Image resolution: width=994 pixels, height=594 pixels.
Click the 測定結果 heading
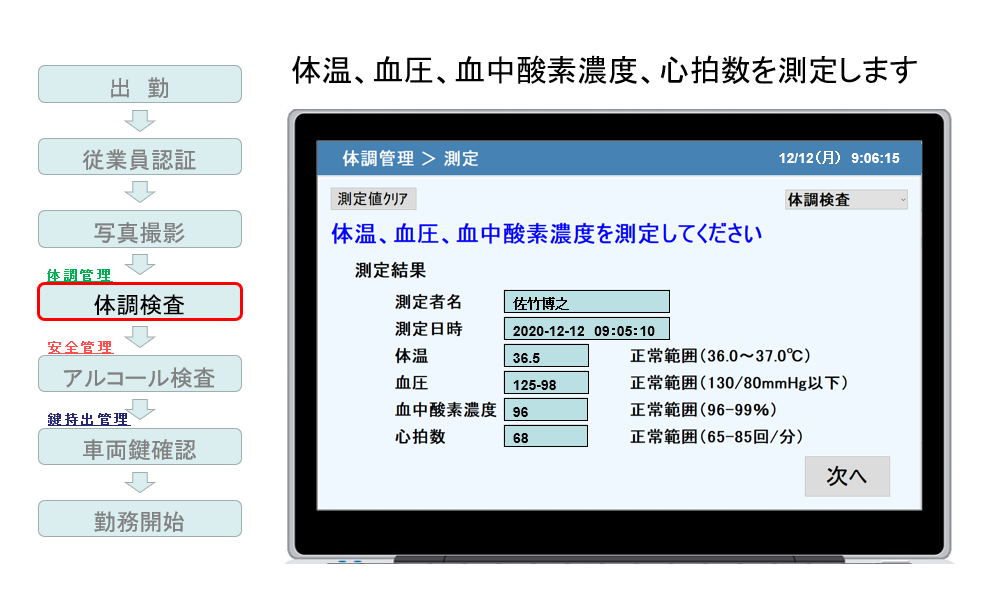(390, 271)
